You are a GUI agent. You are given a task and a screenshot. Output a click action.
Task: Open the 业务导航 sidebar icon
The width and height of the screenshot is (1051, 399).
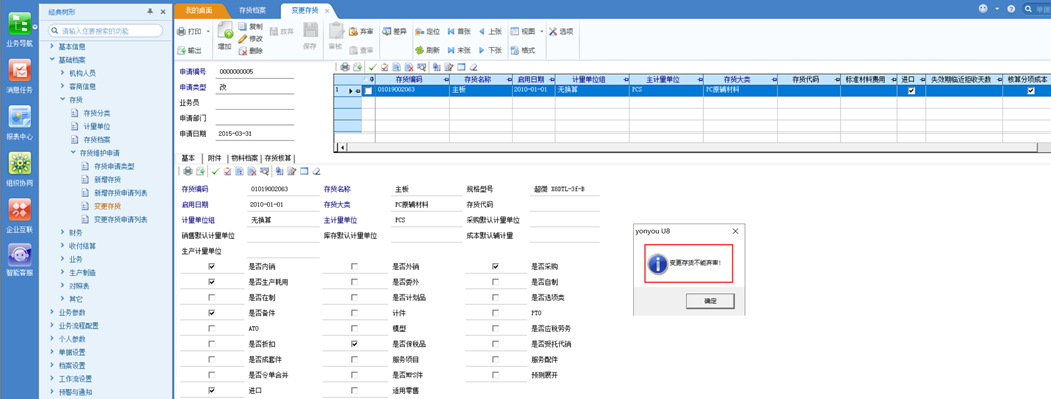tap(19, 24)
